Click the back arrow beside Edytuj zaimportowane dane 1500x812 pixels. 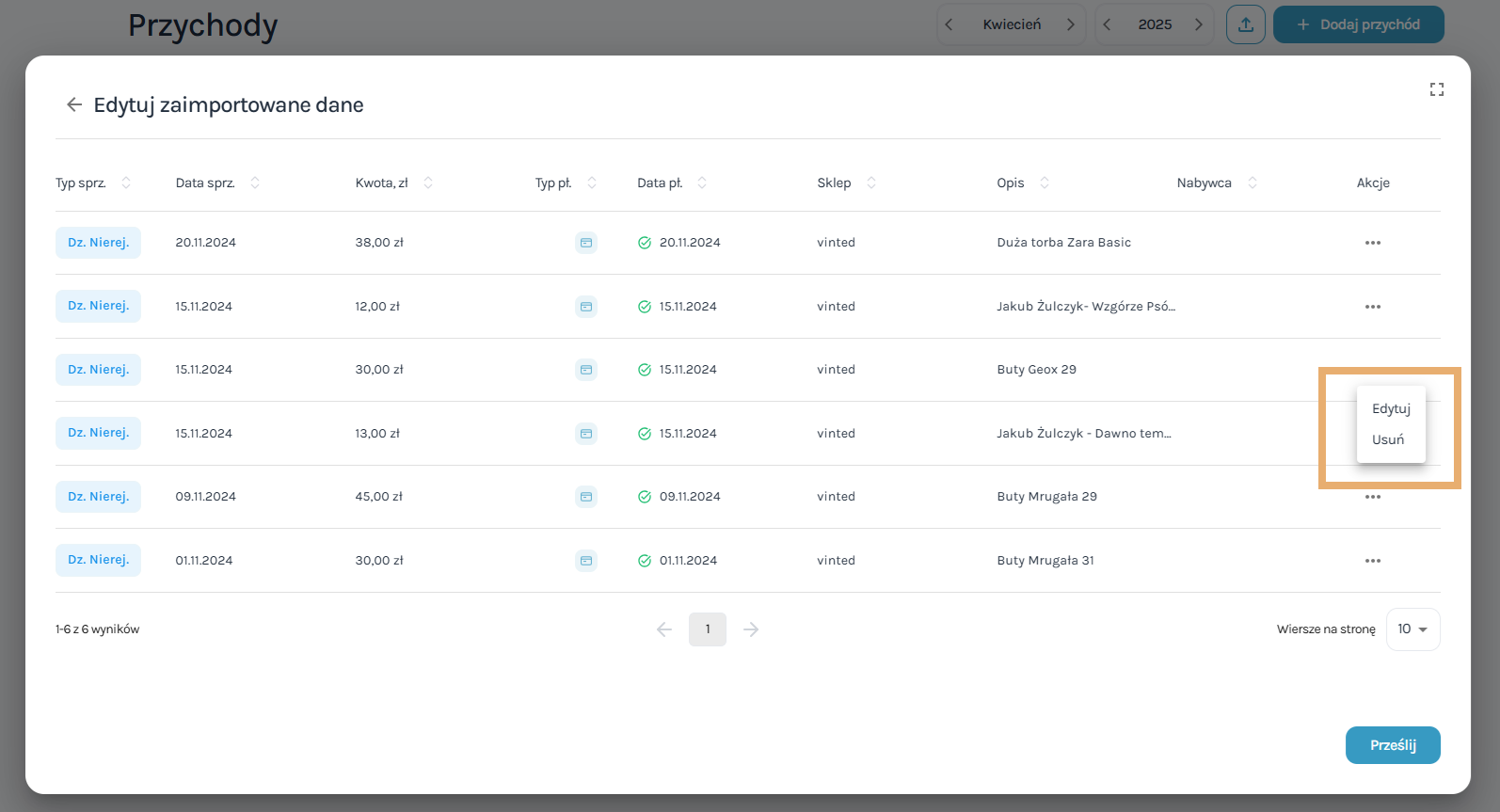click(74, 104)
